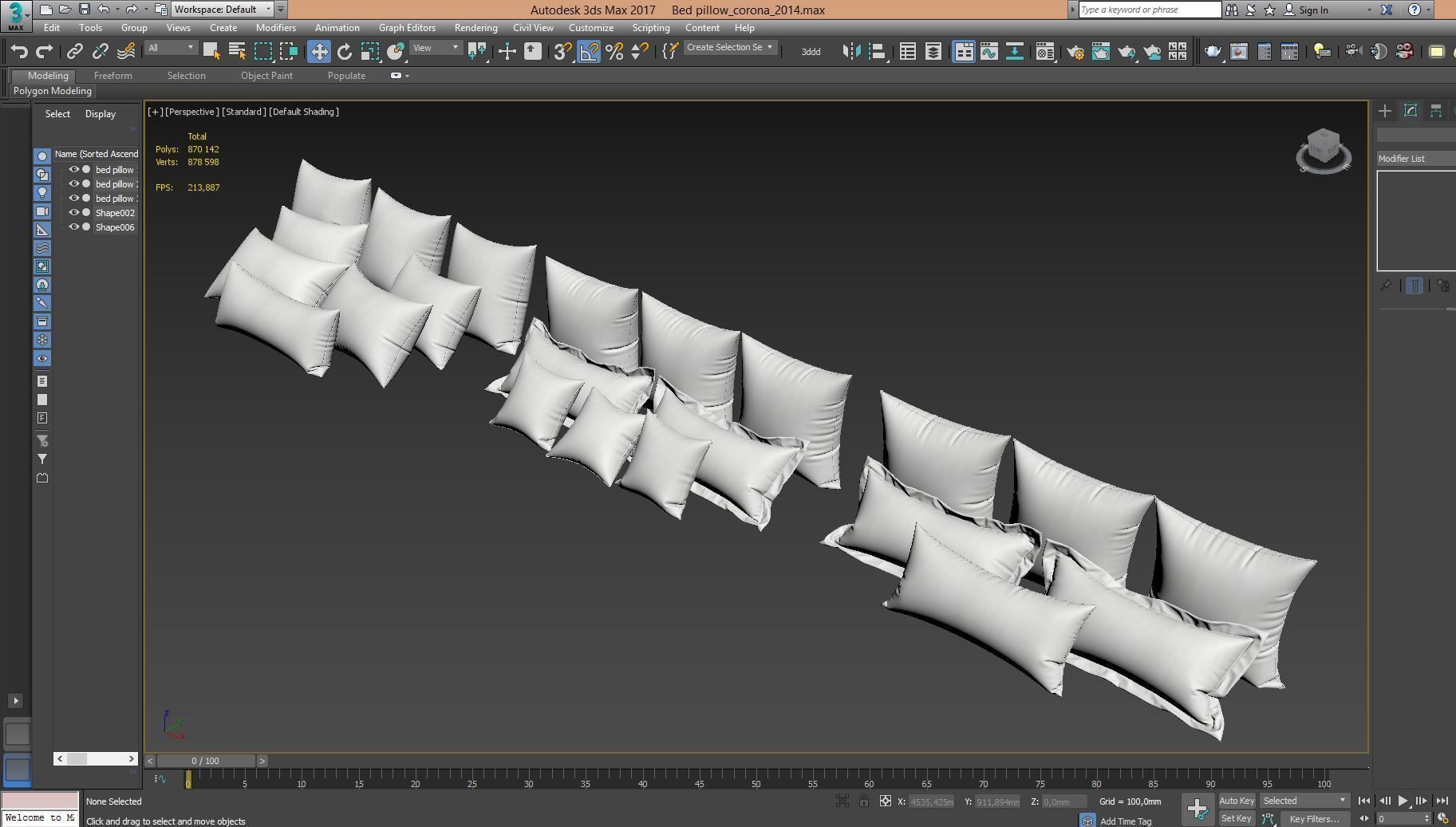
Task: Select Shape002 in the Scene Explorer
Action: pos(115,213)
